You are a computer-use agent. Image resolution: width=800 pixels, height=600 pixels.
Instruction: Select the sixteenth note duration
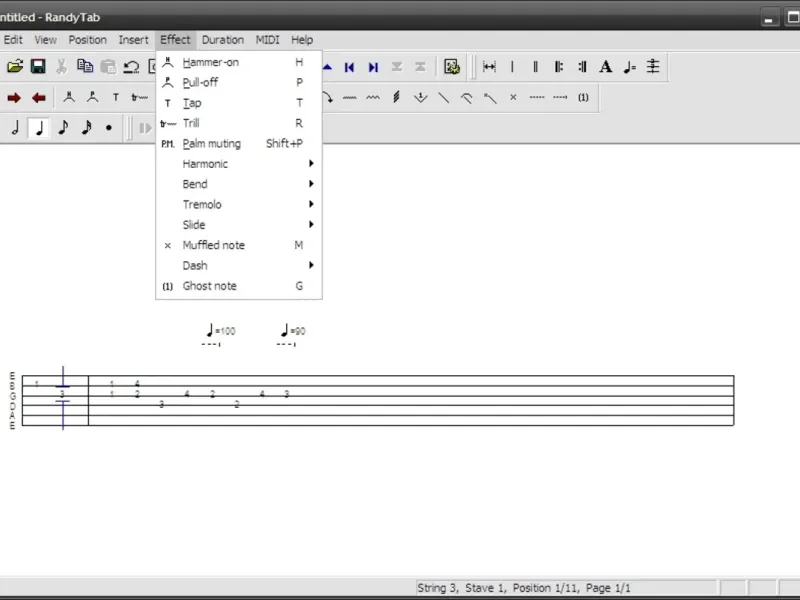(86, 128)
